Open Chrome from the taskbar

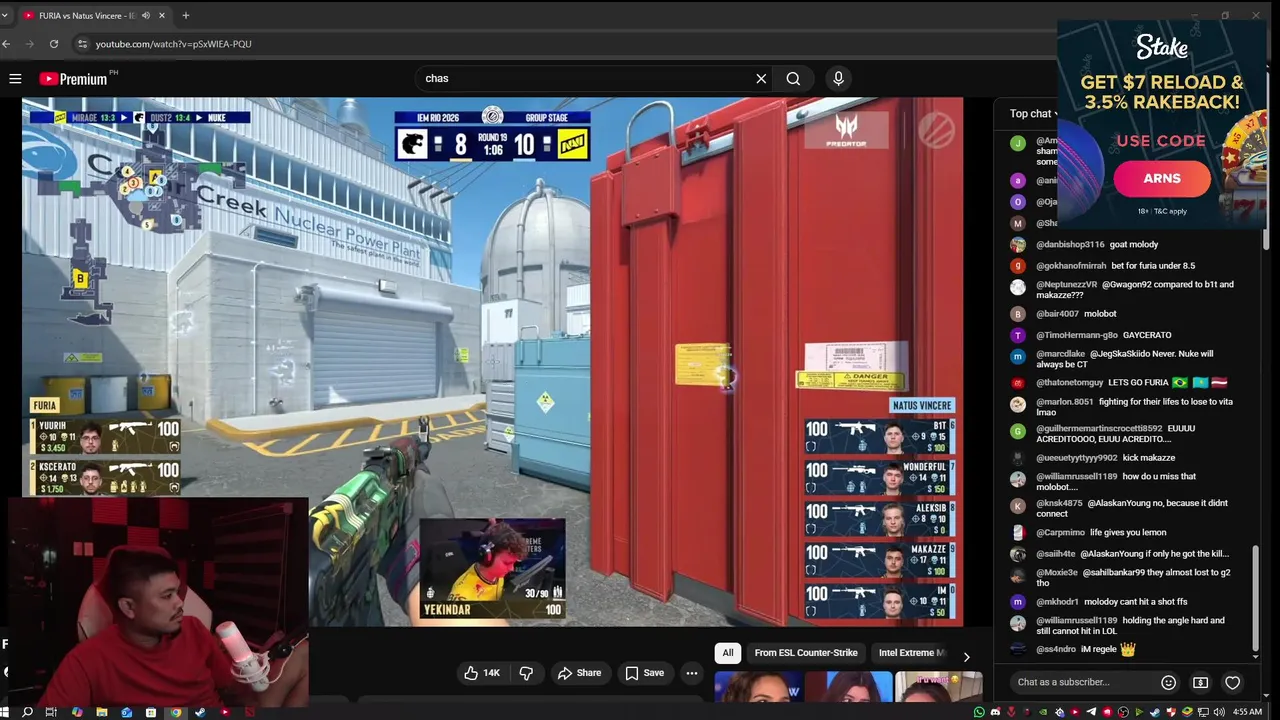coord(175,712)
